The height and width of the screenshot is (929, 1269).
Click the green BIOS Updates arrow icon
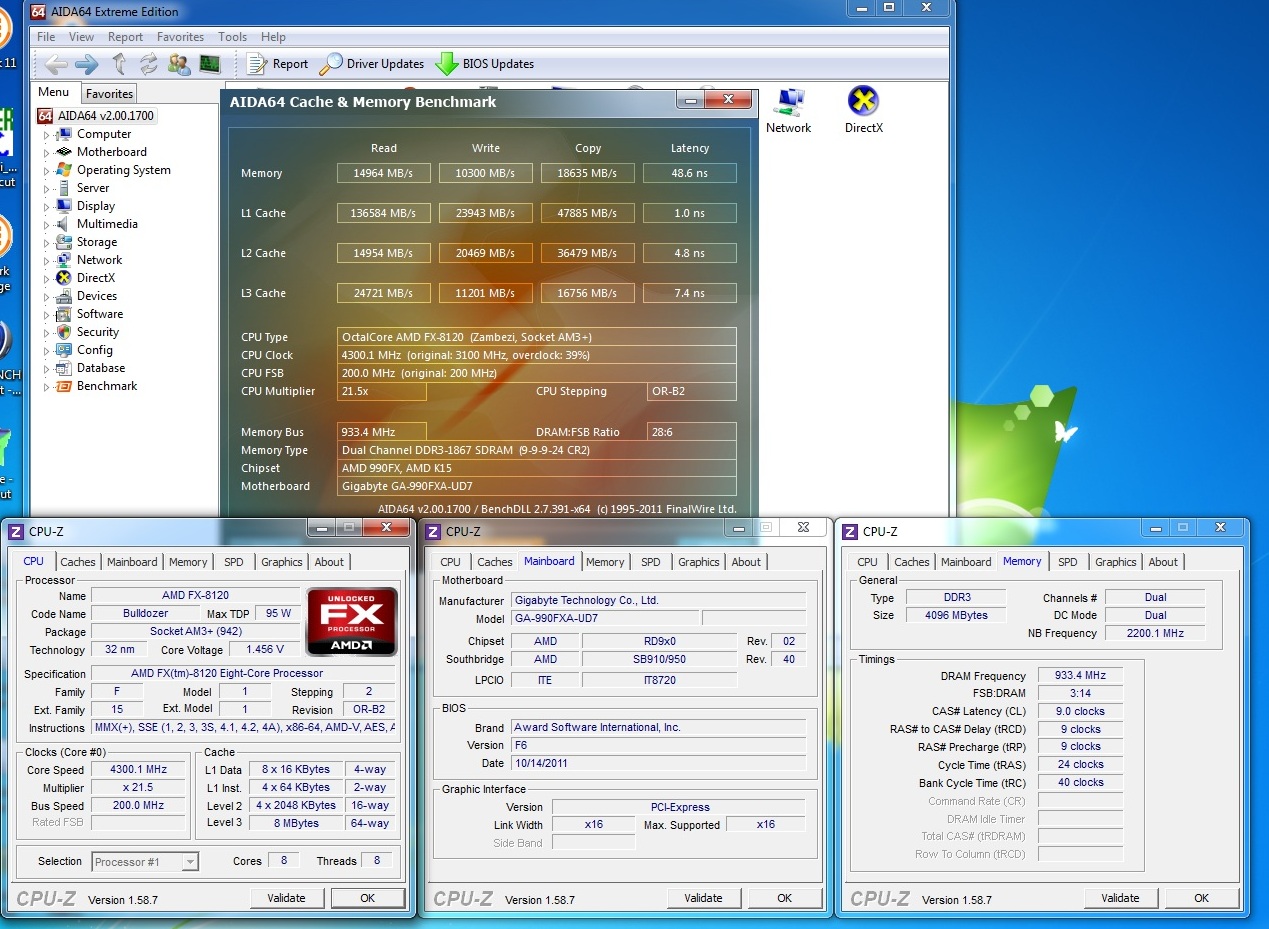coord(447,64)
